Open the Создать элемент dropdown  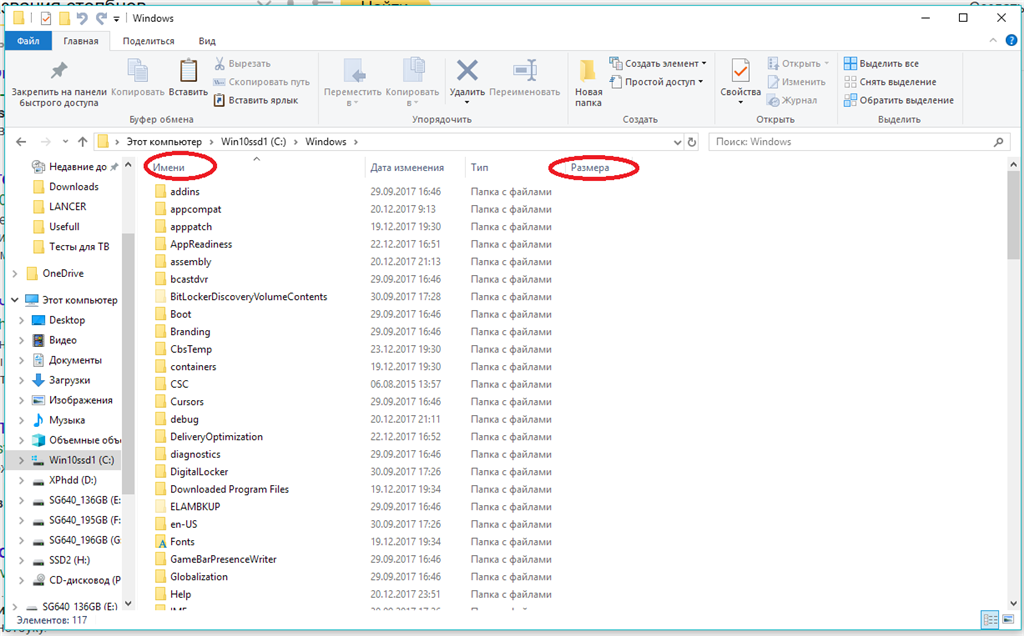click(658, 63)
